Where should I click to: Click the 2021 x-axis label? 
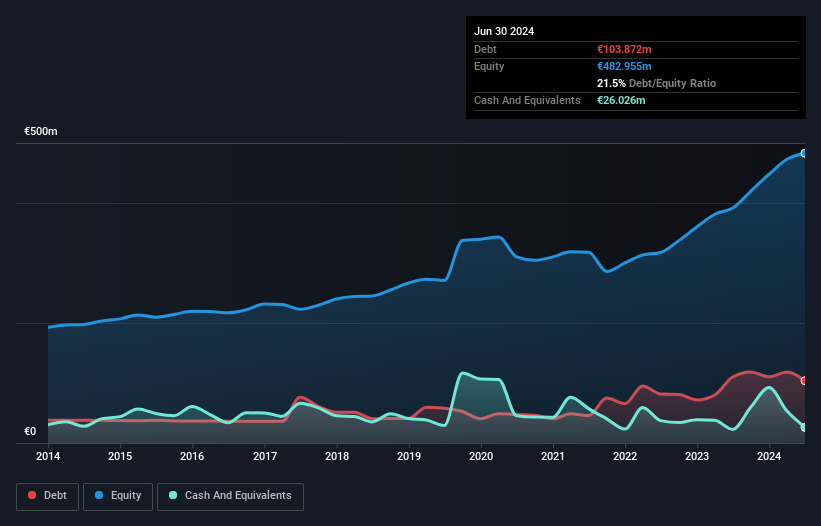553,456
